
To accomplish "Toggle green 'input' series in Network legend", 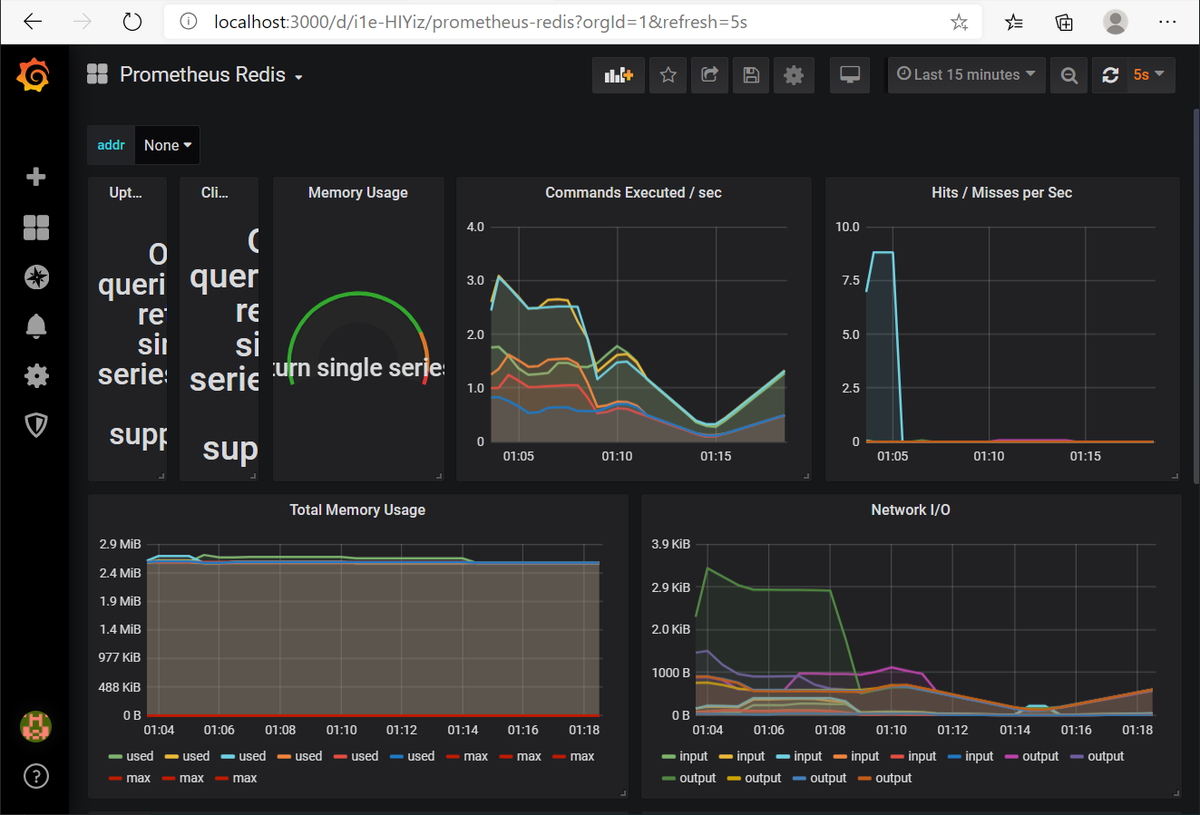I will [693, 757].
